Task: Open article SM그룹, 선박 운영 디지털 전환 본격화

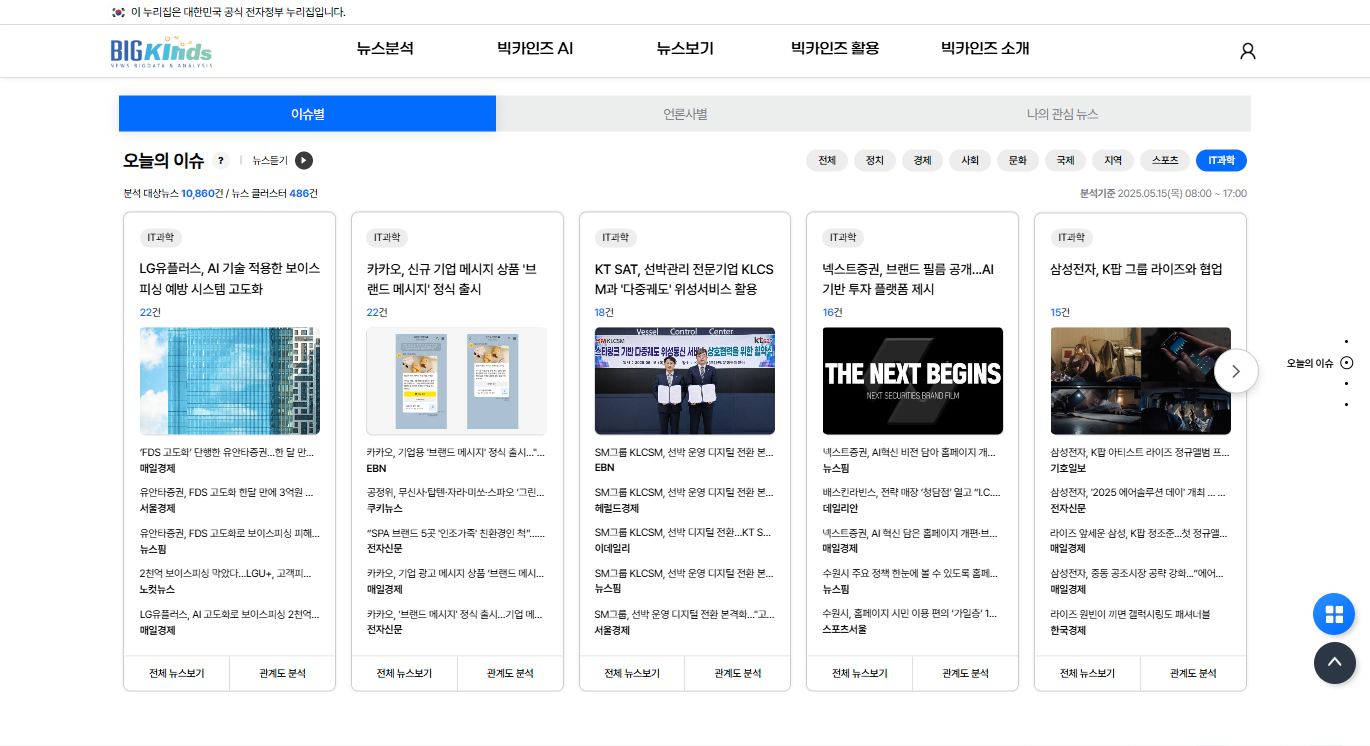Action: [x=684, y=614]
